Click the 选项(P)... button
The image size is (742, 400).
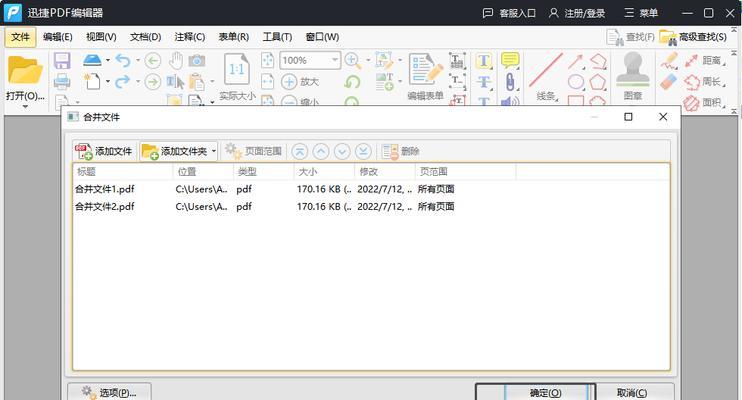click(x=109, y=392)
